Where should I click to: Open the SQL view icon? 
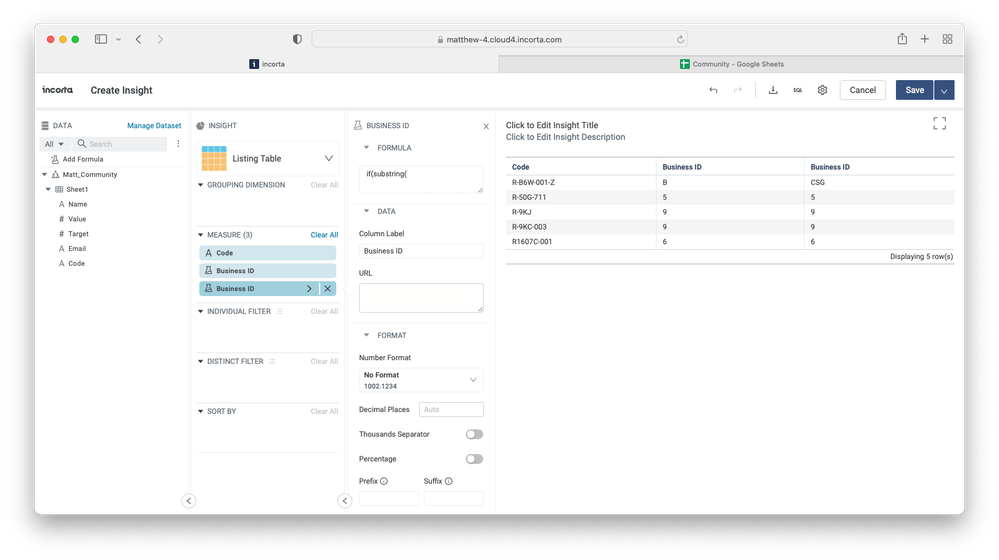[798, 90]
